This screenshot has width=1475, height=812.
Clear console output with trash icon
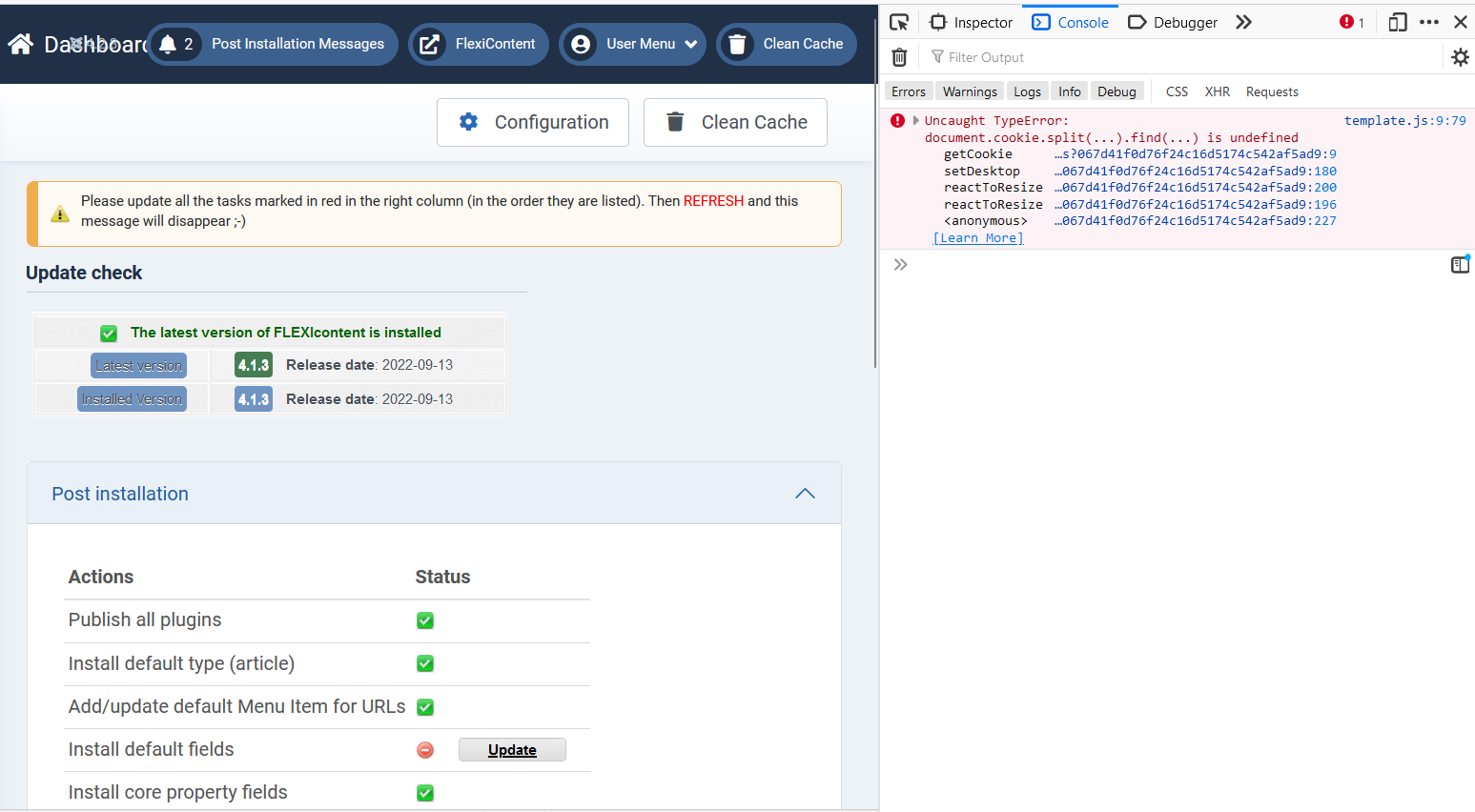click(899, 57)
